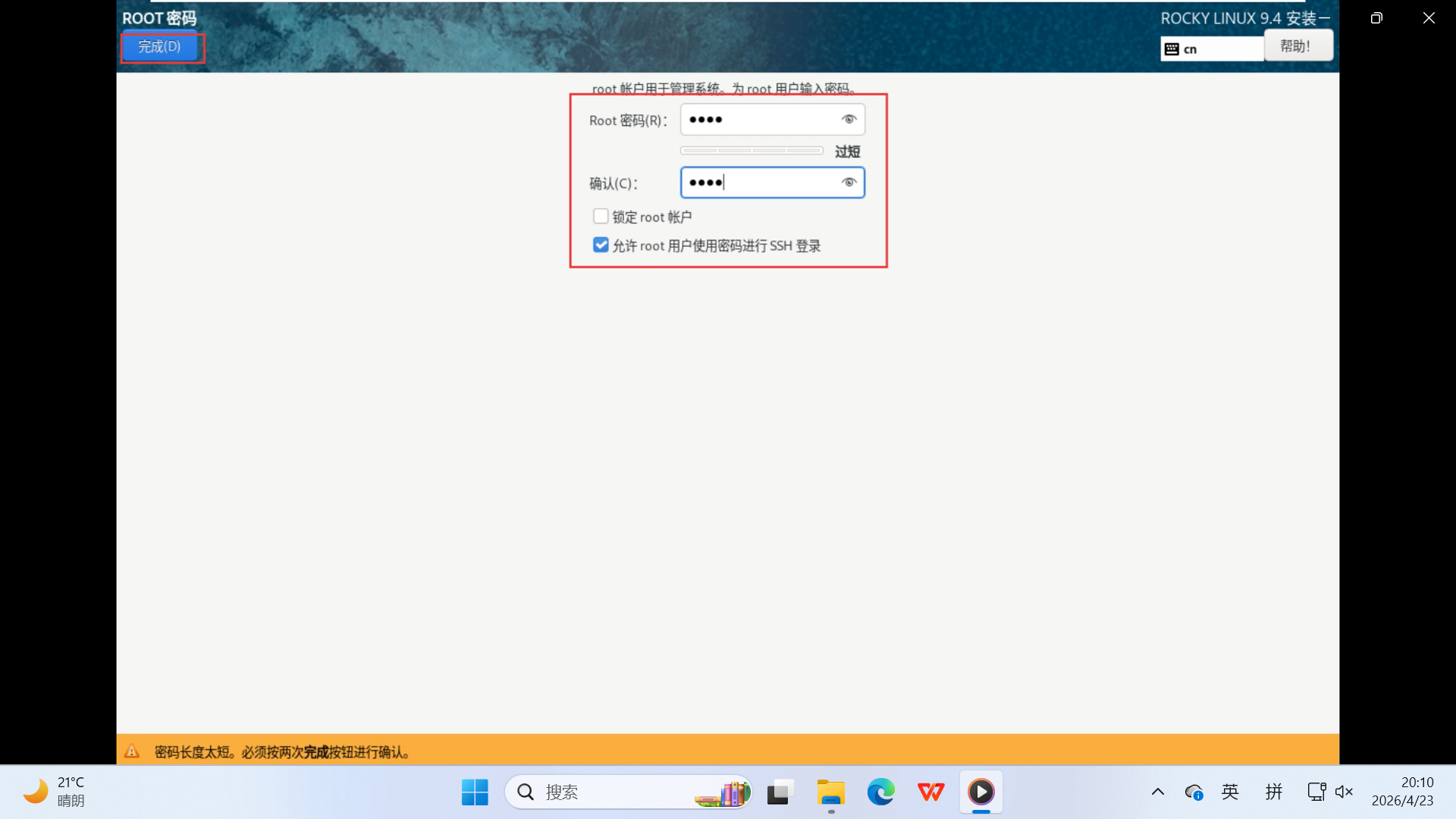Uncheck allow root SSH password login
Viewport: 1456px width, 819px height.
pyautogui.click(x=601, y=245)
